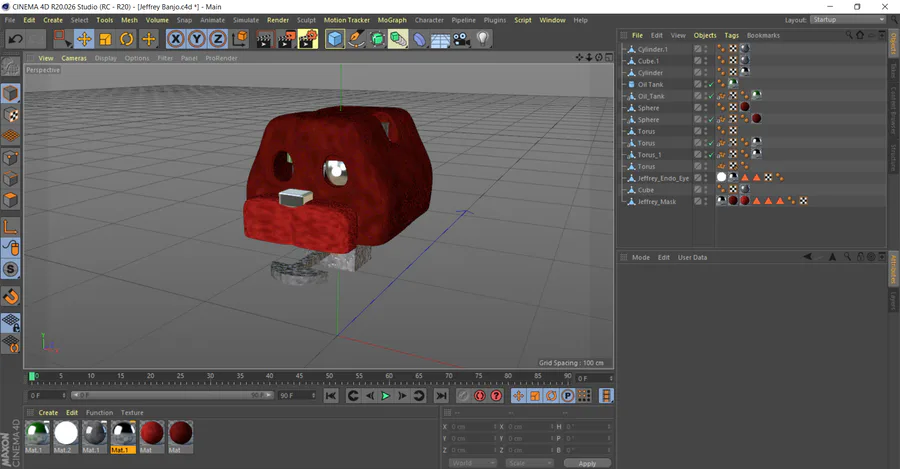Go to start of animation
The height and width of the screenshot is (469, 900).
[x=331, y=396]
